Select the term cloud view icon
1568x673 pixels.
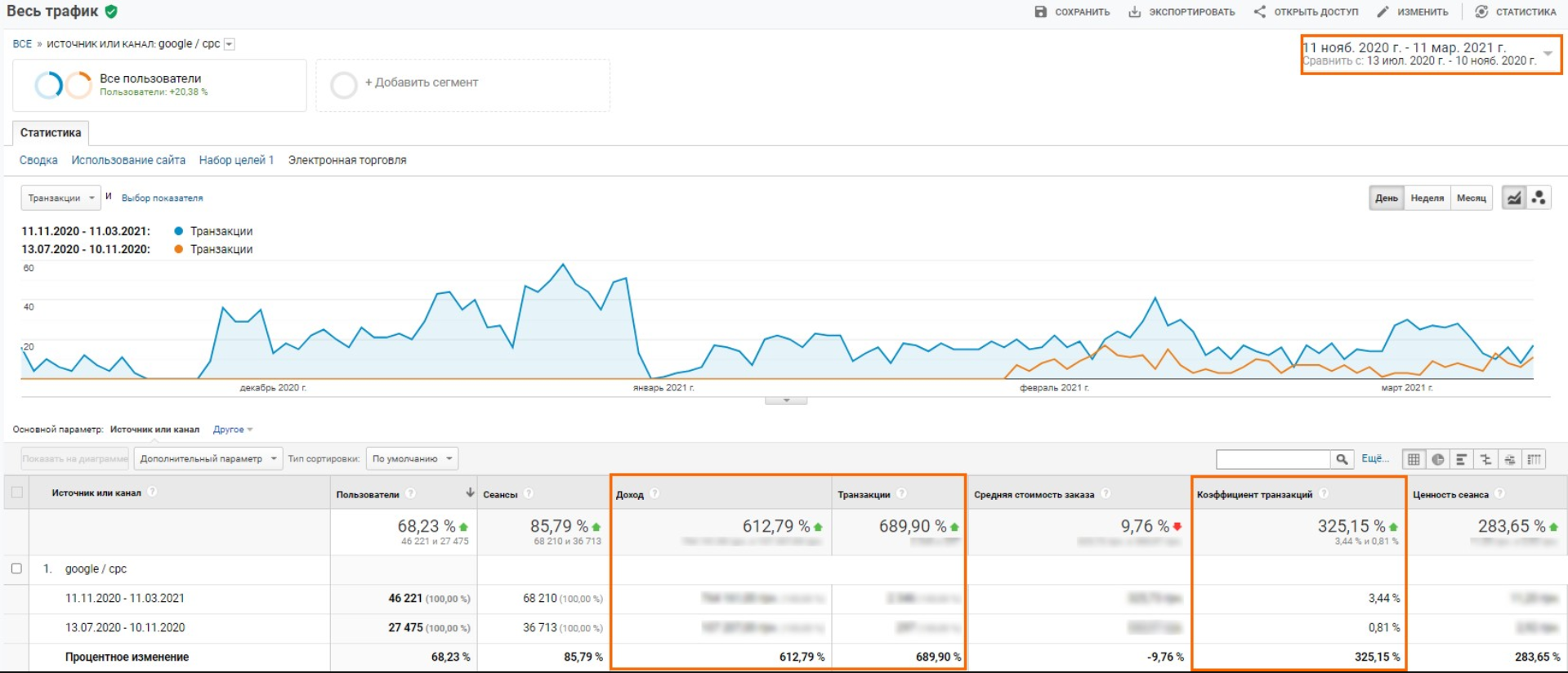(x=1510, y=459)
